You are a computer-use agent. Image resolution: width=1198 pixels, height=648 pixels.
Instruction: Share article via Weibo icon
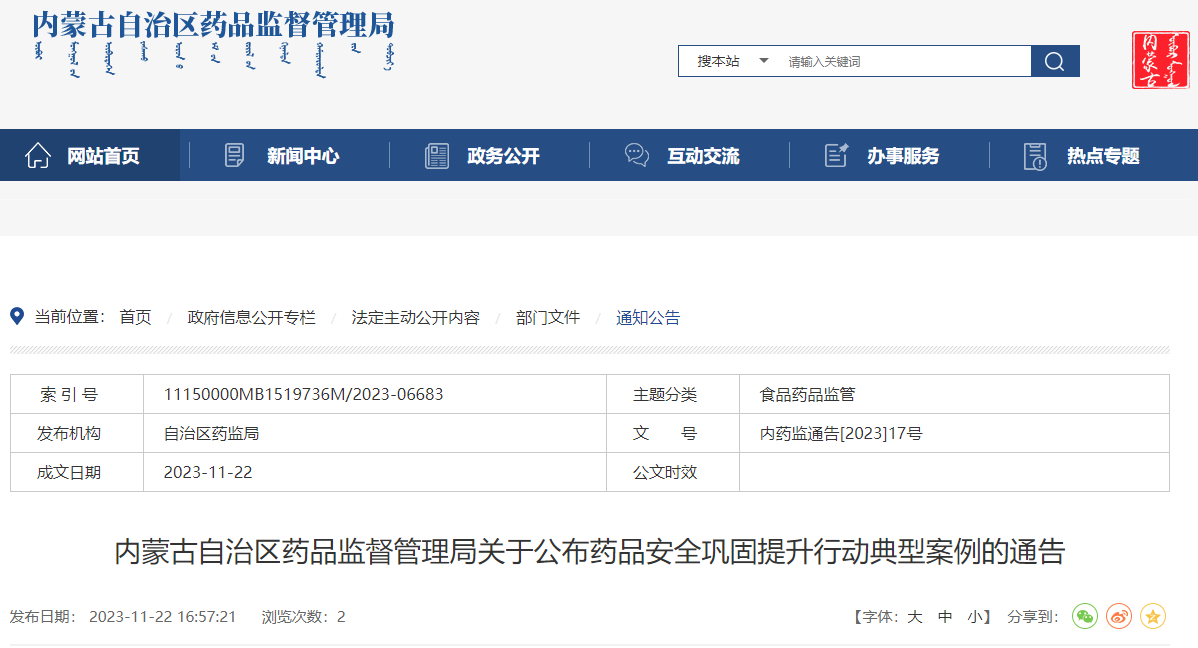(1119, 617)
